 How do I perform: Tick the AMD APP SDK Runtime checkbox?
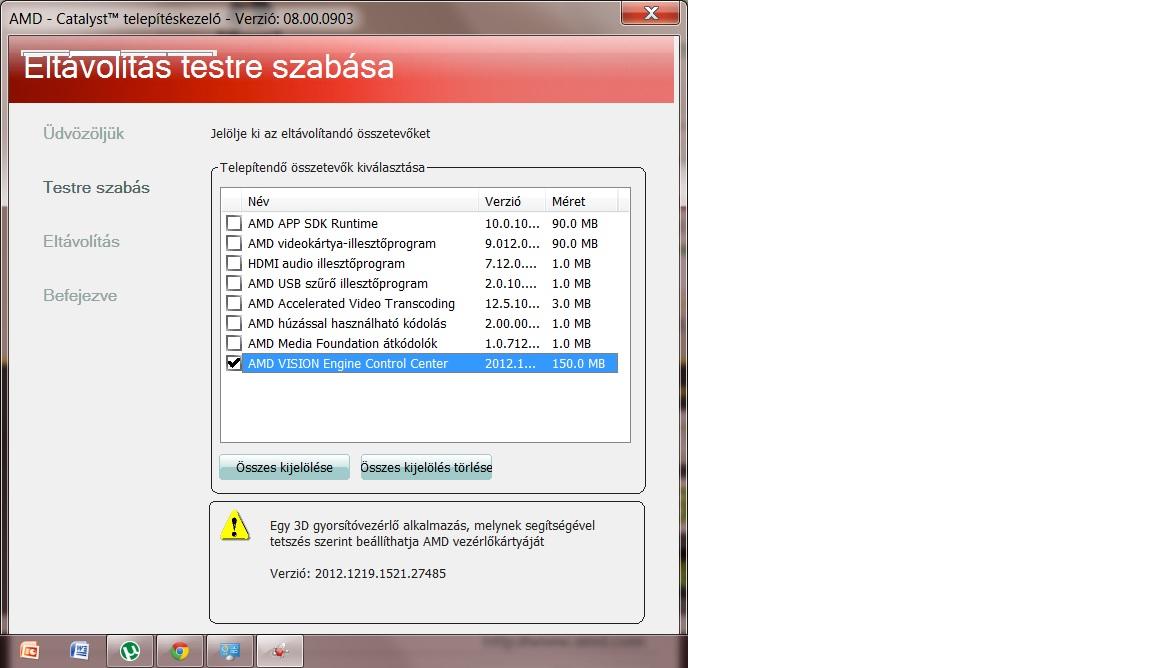(x=234, y=223)
